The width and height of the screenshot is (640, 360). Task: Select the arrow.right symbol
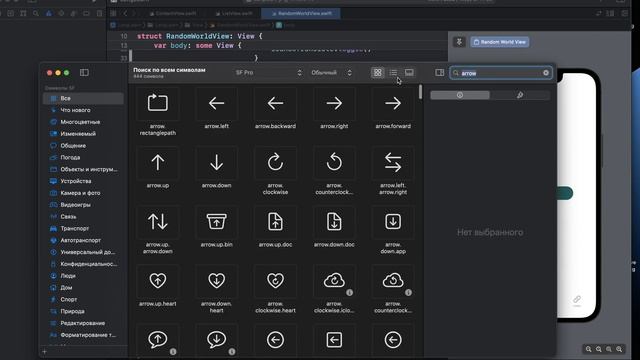(334, 103)
